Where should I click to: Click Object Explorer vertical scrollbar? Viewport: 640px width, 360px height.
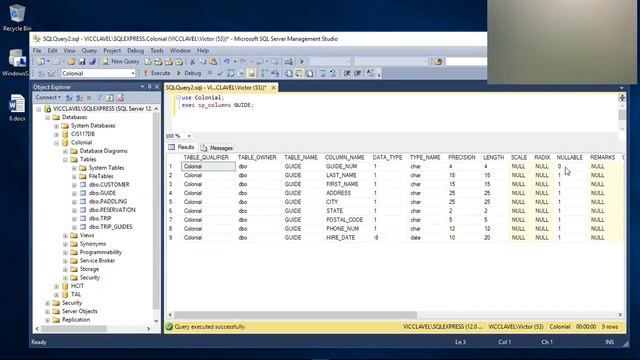point(156,210)
